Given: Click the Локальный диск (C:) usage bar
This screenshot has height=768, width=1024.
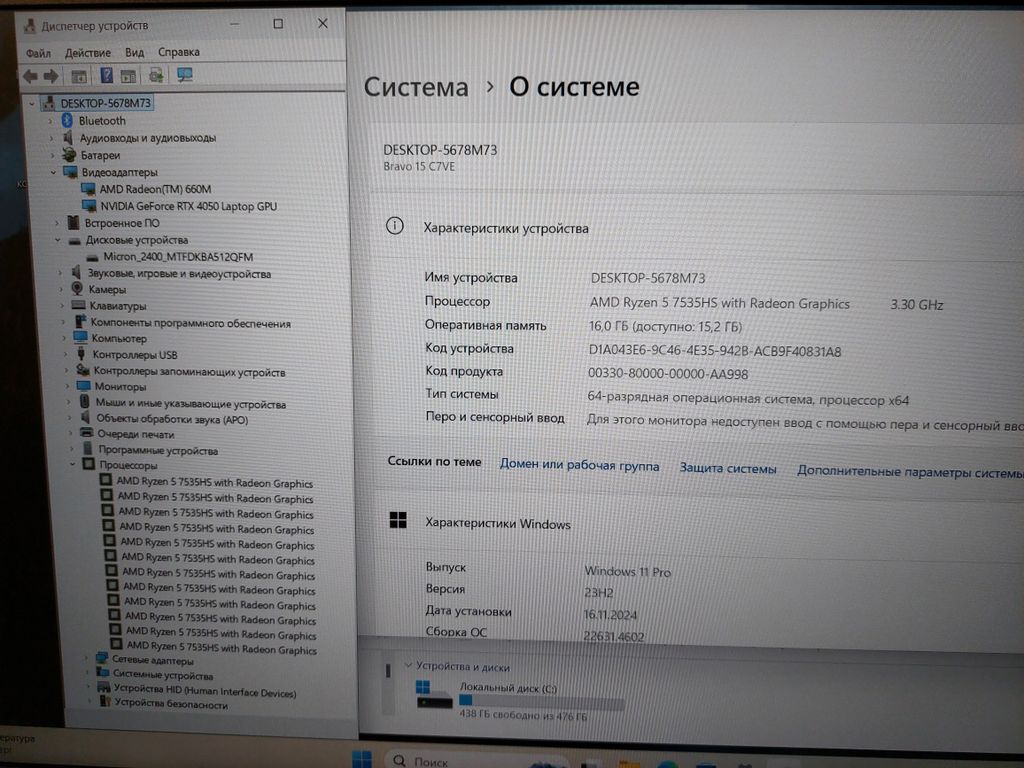Looking at the screenshot, I should point(540,703).
